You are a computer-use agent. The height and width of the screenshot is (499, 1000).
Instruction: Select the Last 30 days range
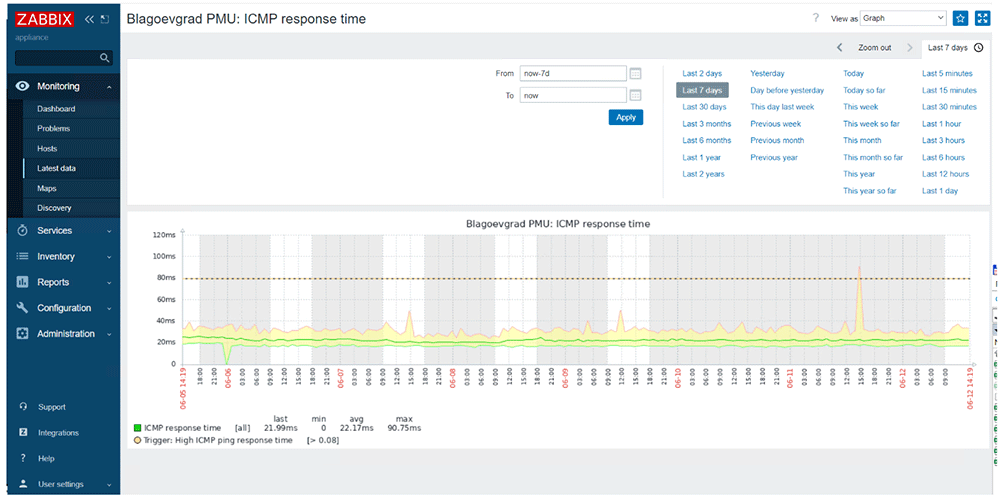[x=704, y=107]
